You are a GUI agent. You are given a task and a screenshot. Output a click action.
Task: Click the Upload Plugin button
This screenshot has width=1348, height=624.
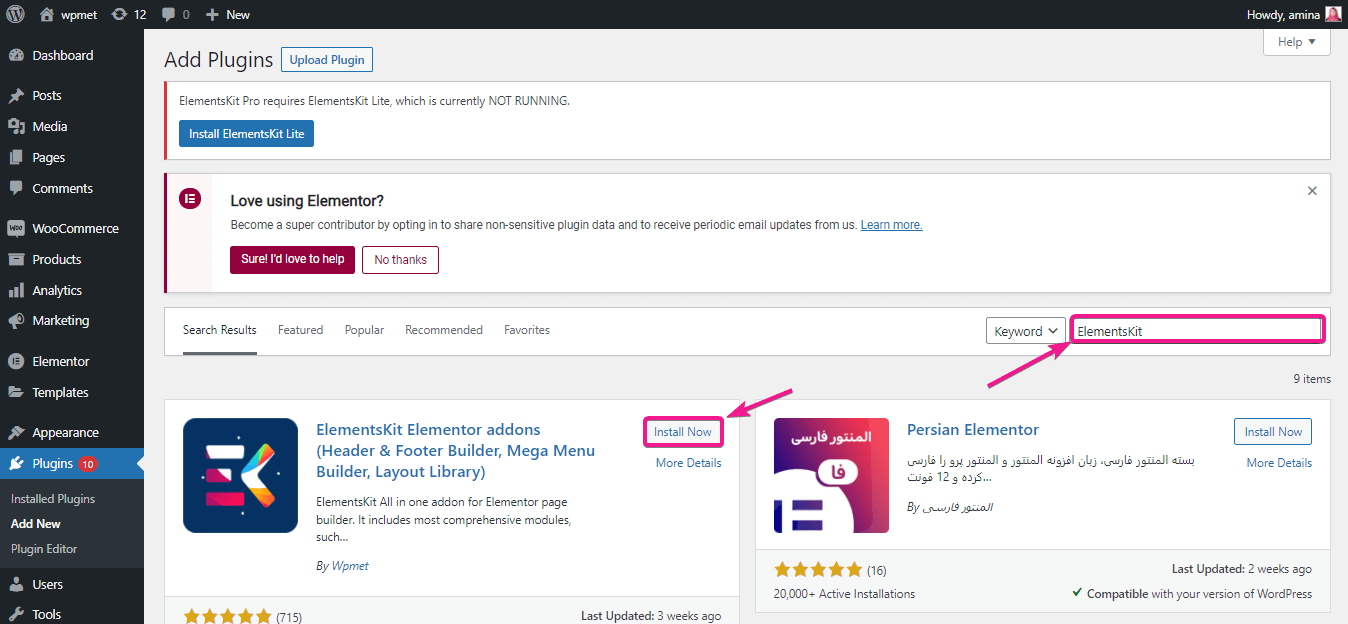pyautogui.click(x=327, y=60)
